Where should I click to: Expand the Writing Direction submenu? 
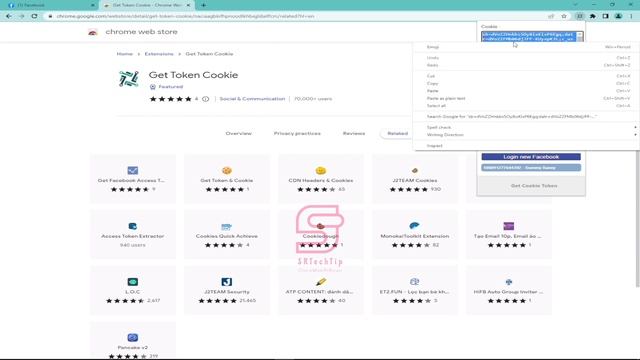click(x=527, y=135)
